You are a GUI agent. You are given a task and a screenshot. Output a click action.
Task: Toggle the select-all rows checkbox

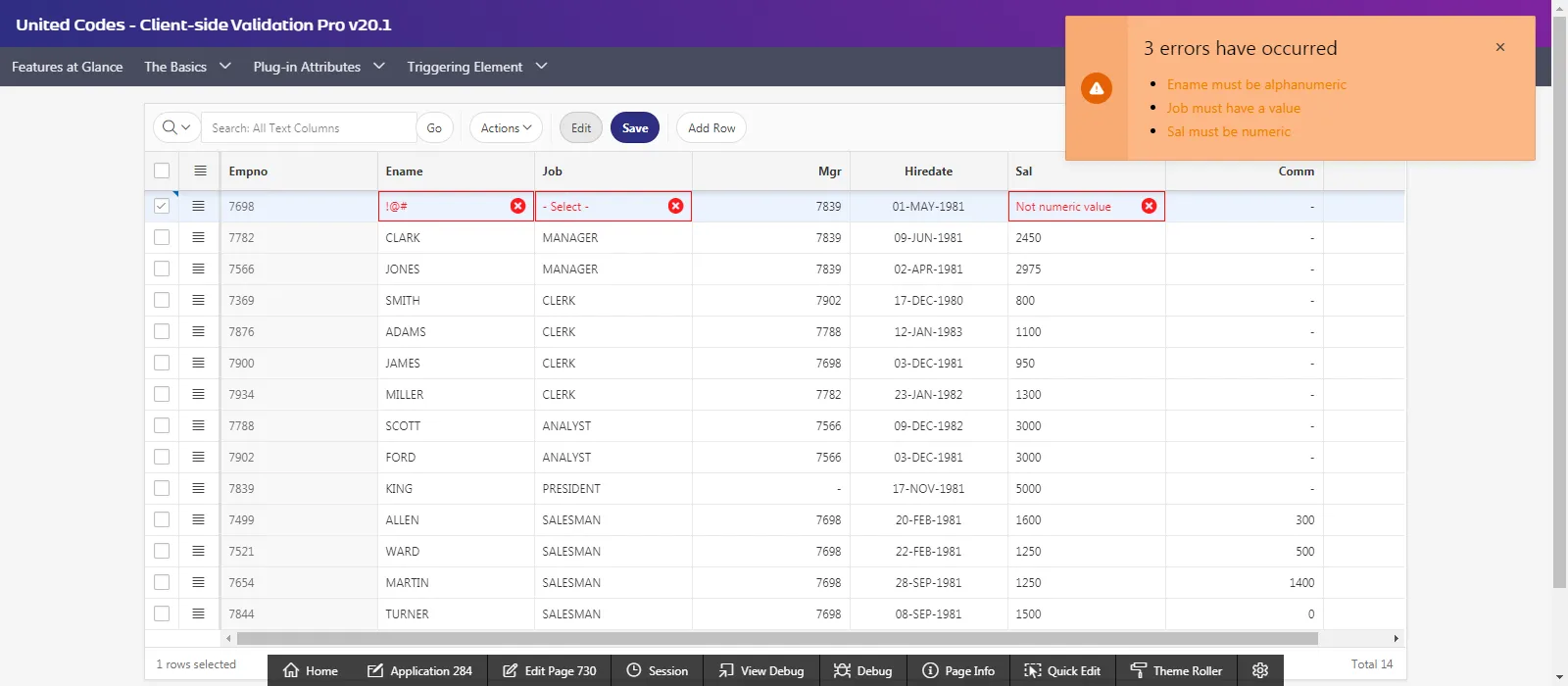[162, 171]
